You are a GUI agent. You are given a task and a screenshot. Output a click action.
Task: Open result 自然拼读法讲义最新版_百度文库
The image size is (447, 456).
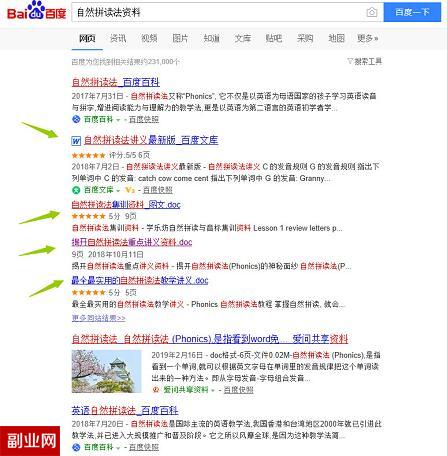coord(151,140)
